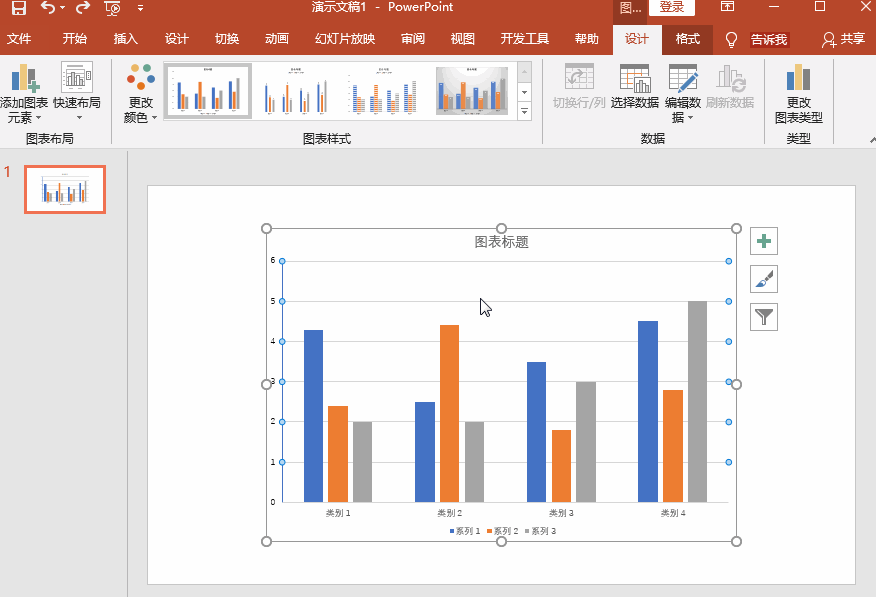
Task: Click the Save icon in title bar
Action: click(19, 7)
